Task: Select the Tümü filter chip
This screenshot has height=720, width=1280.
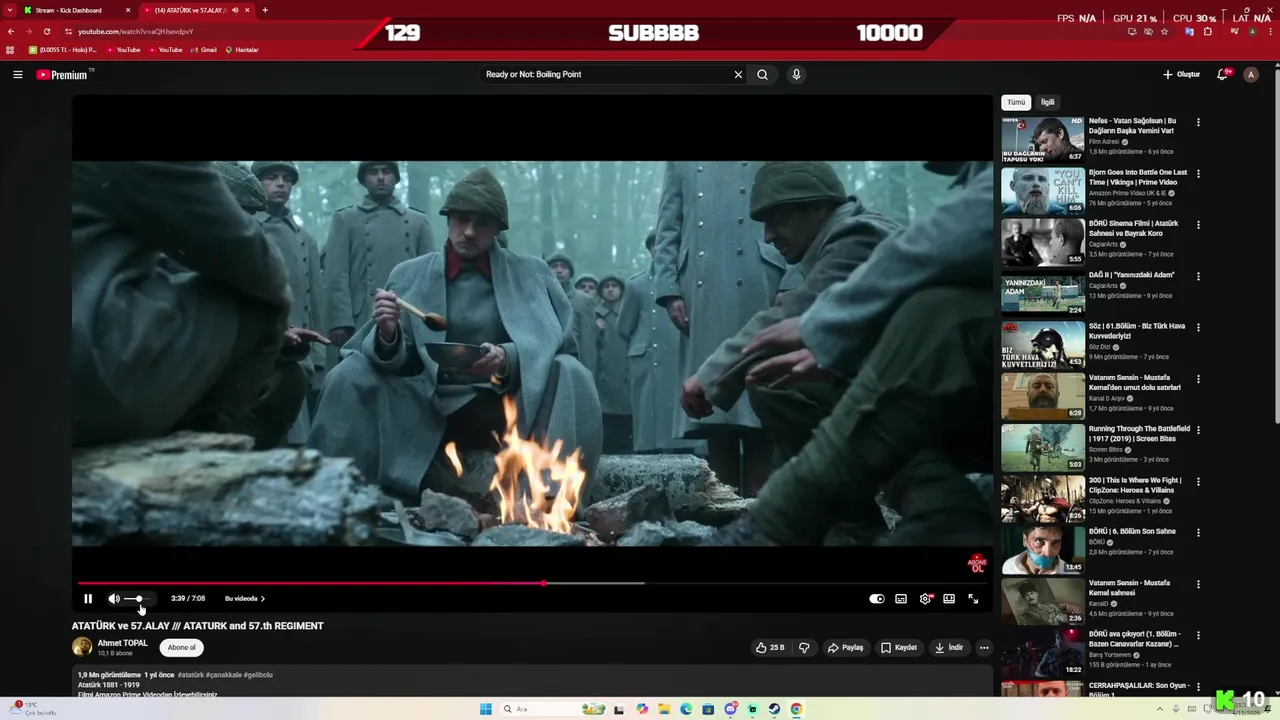Action: pyautogui.click(x=1016, y=102)
